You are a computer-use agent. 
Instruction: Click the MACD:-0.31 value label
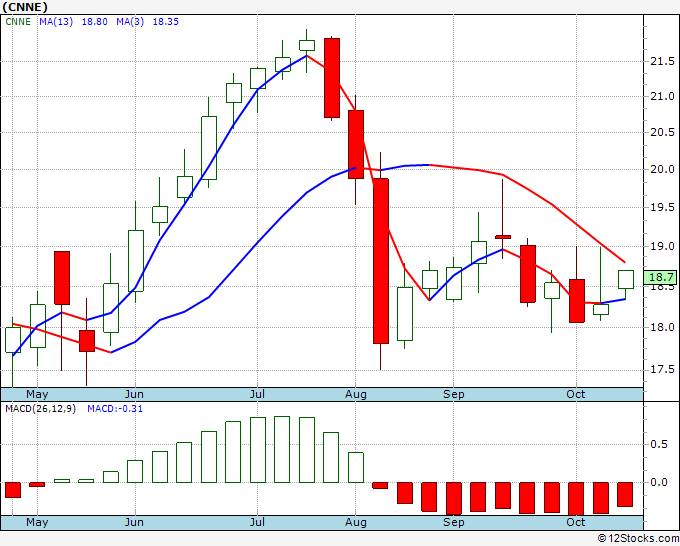pos(115,409)
